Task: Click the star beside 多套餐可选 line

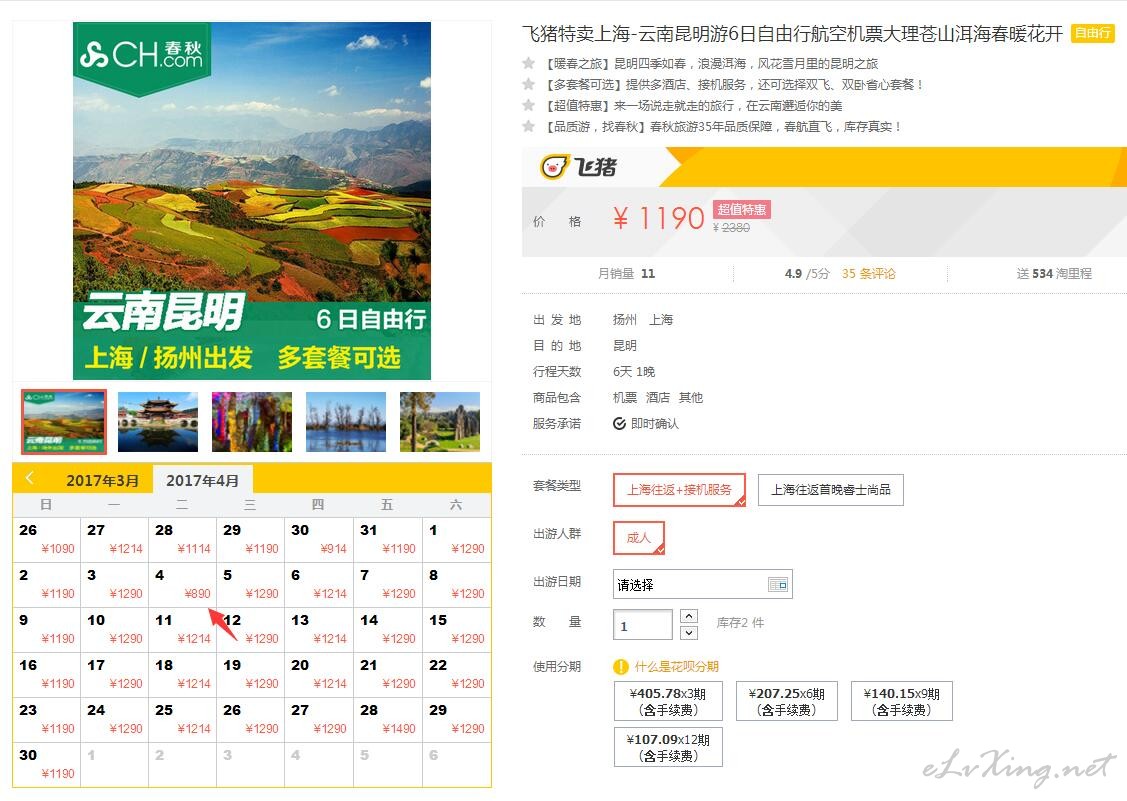Action: pyautogui.click(x=529, y=84)
